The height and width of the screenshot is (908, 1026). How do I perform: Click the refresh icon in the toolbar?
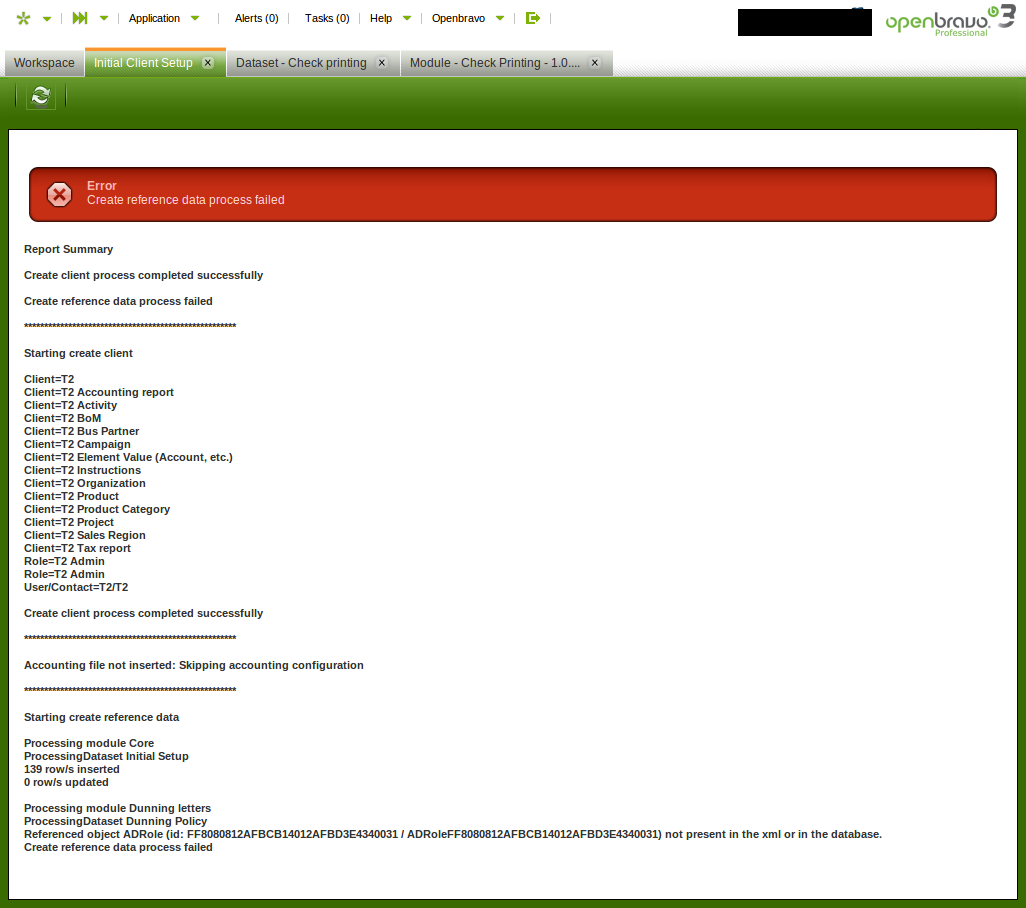pyautogui.click(x=40, y=96)
